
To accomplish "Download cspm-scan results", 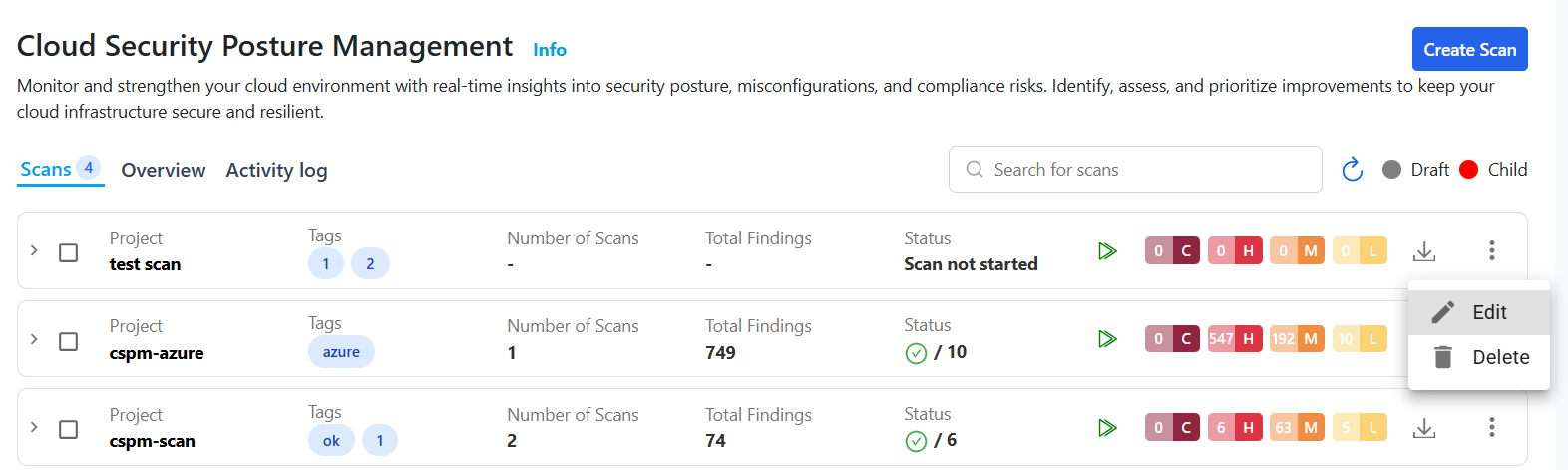I will tap(1424, 428).
